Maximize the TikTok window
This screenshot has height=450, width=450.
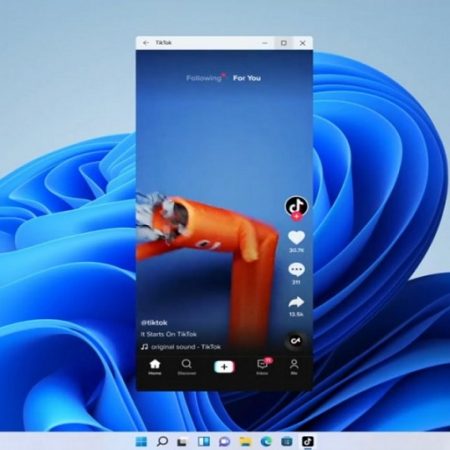coord(284,43)
